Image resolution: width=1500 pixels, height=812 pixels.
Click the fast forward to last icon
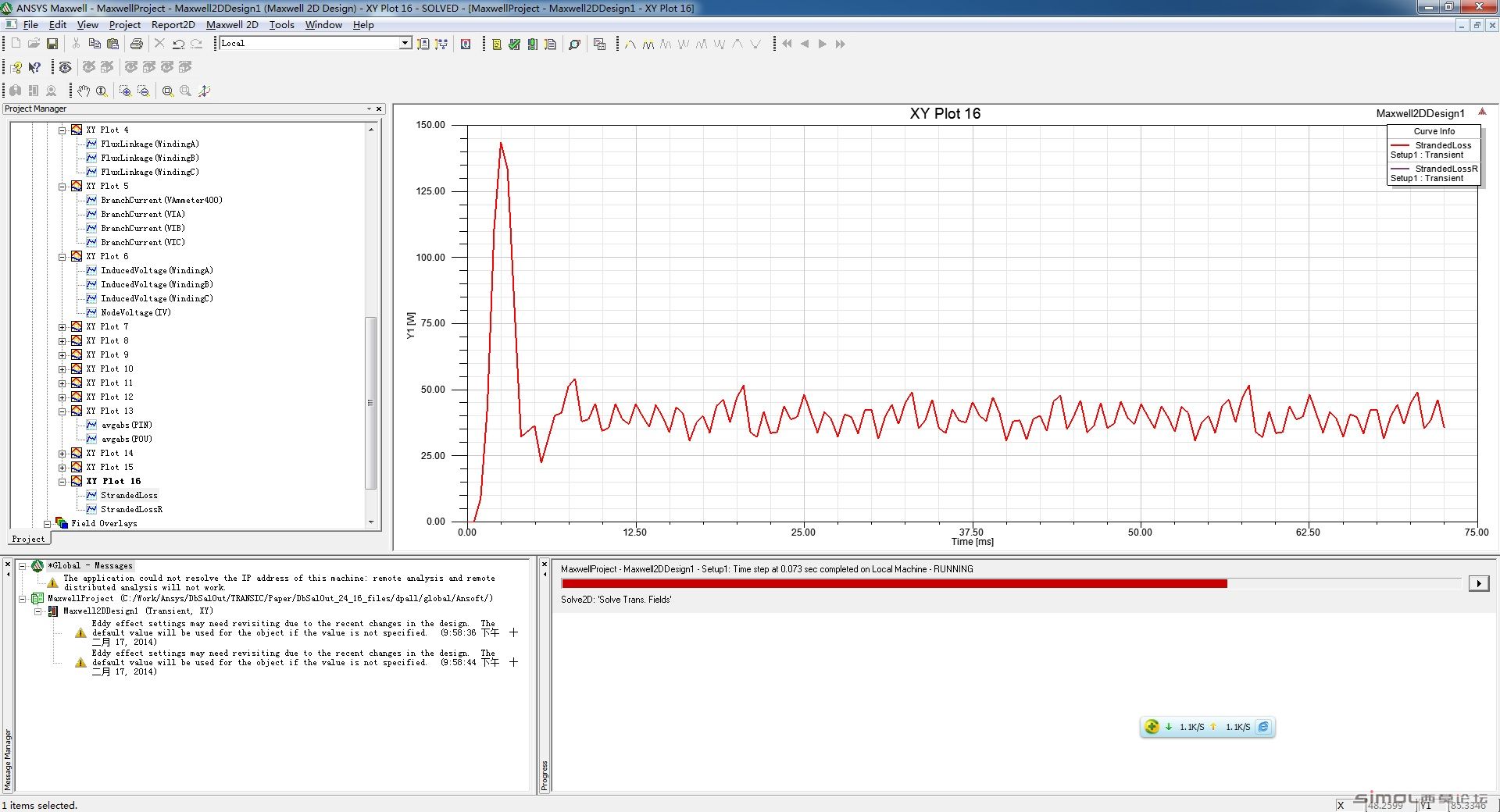pos(841,44)
